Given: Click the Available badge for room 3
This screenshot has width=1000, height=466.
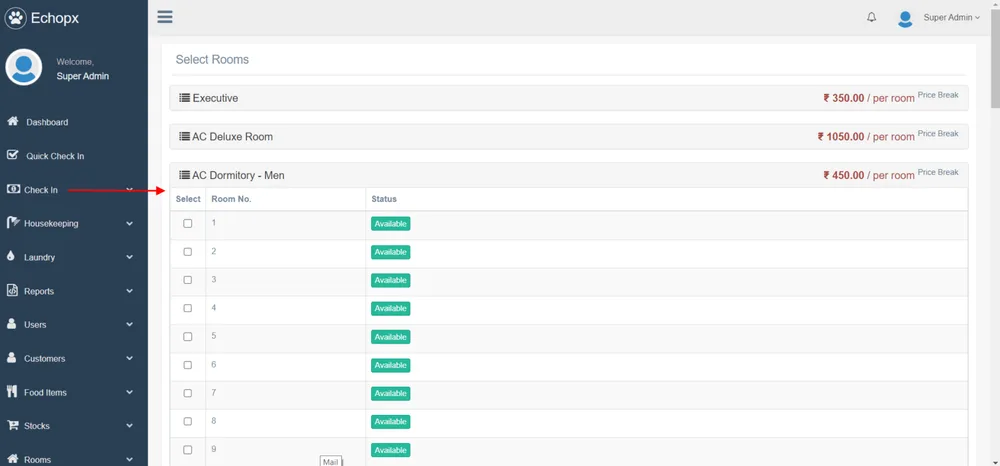Looking at the screenshot, I should tap(390, 280).
